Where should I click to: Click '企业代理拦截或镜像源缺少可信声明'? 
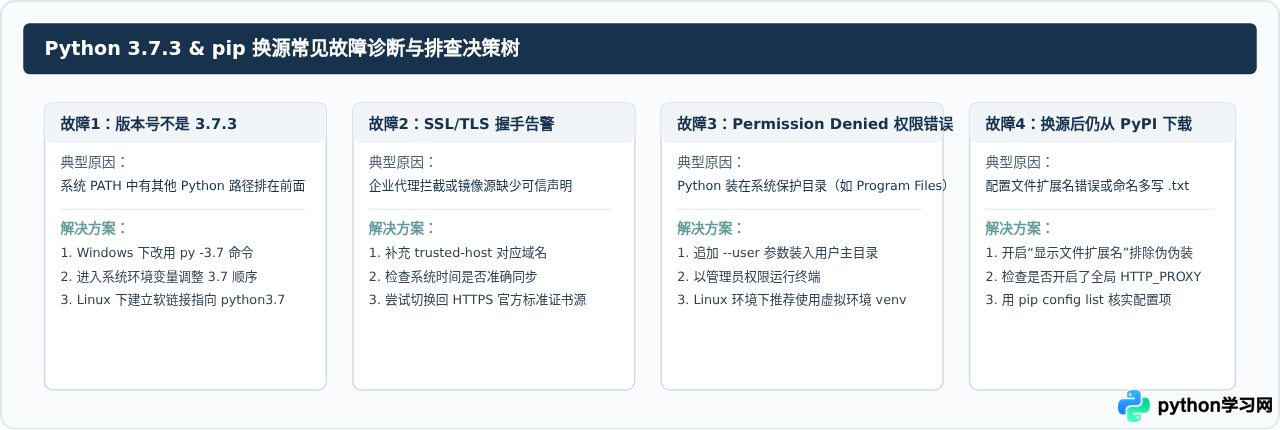point(470,185)
